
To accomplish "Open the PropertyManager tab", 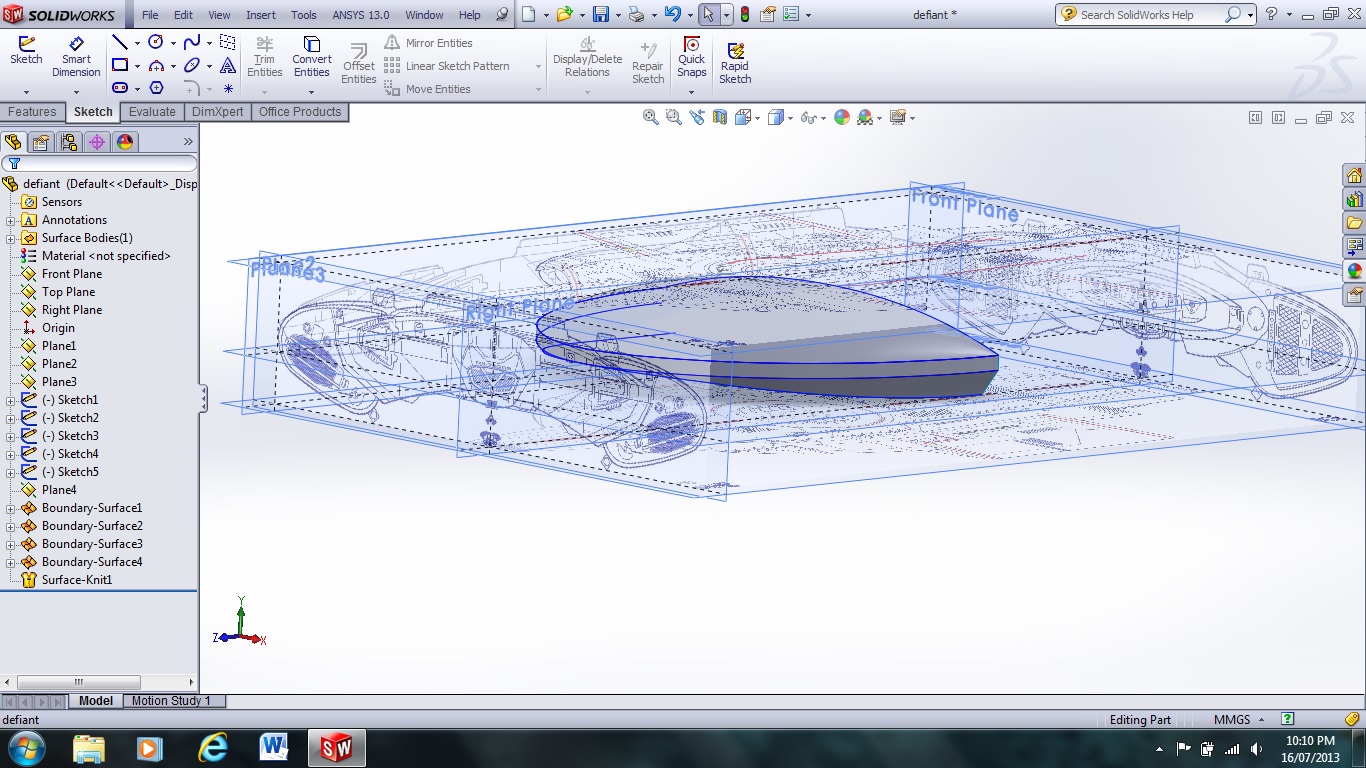I will coord(41,142).
